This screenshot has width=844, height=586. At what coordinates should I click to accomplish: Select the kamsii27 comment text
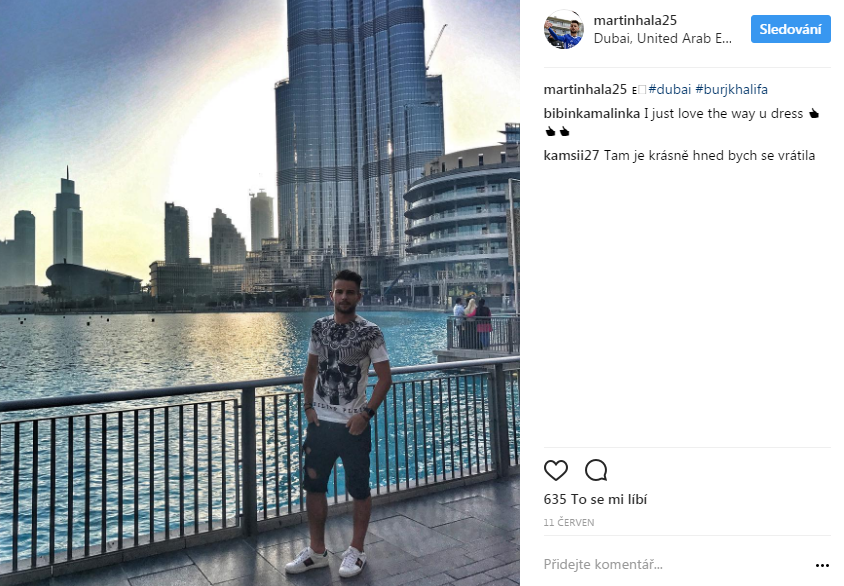pyautogui.click(x=709, y=156)
